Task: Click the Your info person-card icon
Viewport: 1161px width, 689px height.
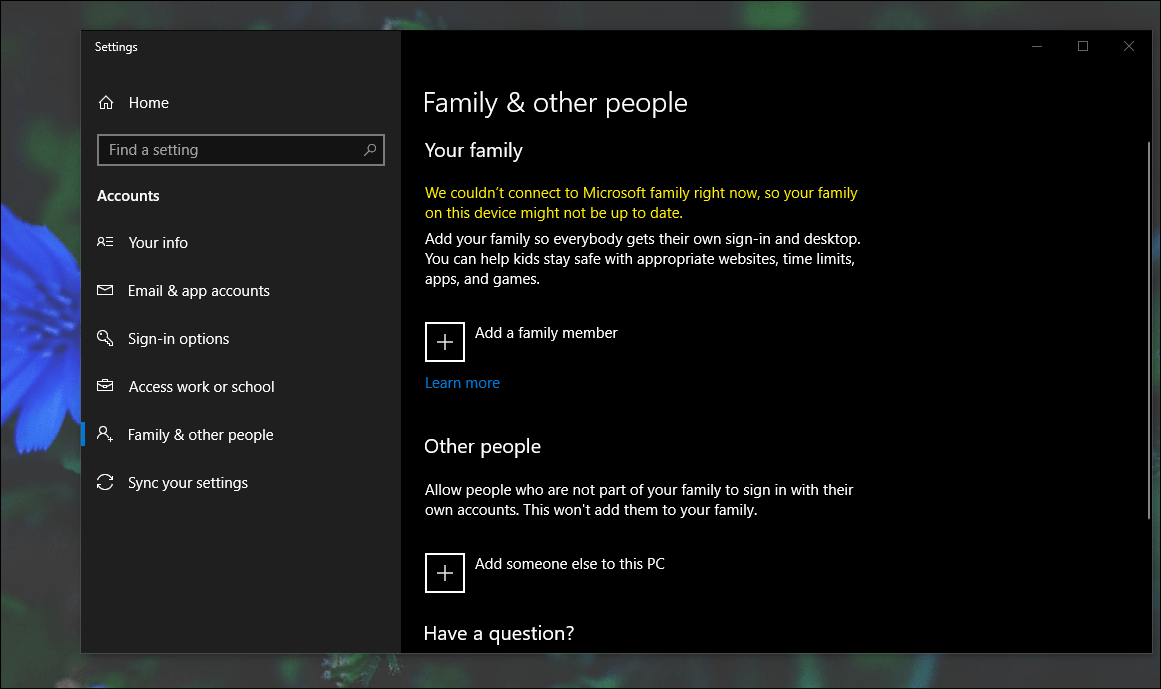Action: 105,242
